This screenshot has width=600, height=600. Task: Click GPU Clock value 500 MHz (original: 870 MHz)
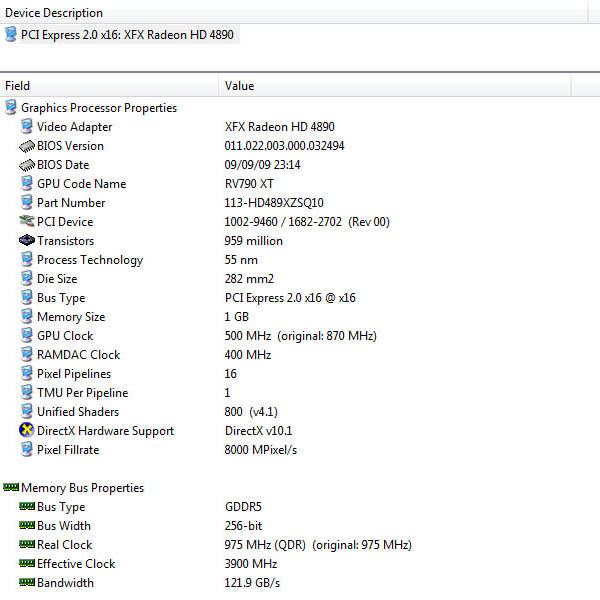click(x=301, y=336)
